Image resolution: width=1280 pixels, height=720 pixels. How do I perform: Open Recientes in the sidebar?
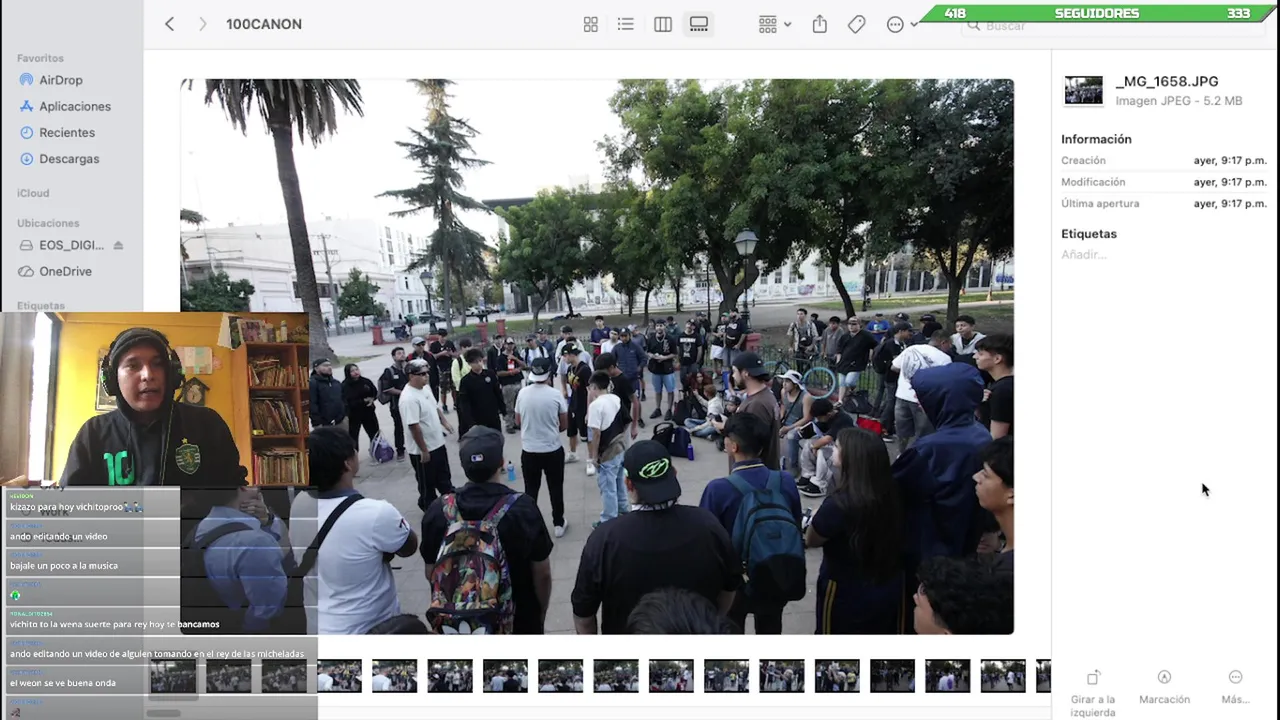click(67, 132)
